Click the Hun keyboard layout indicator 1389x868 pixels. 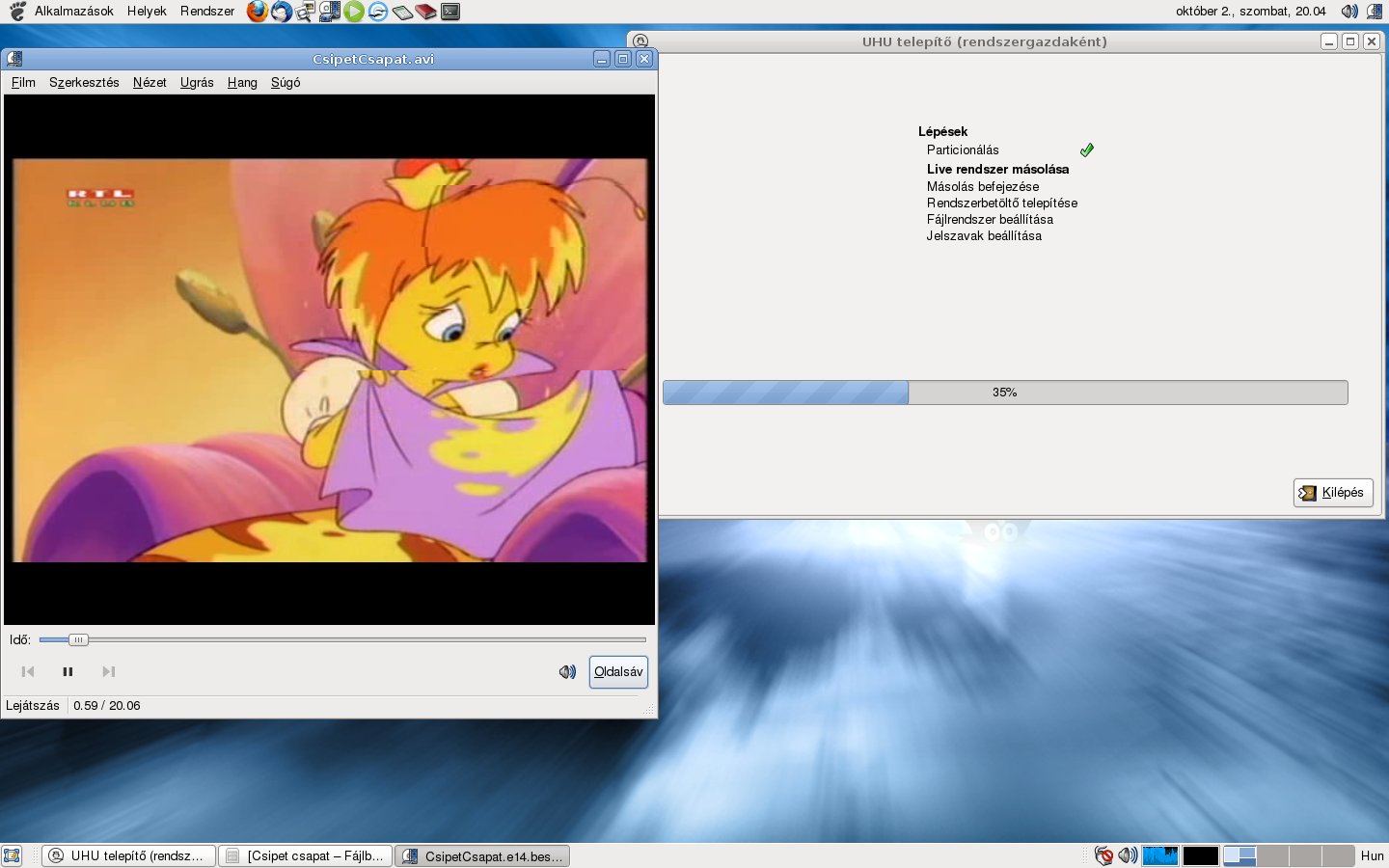[1372, 855]
